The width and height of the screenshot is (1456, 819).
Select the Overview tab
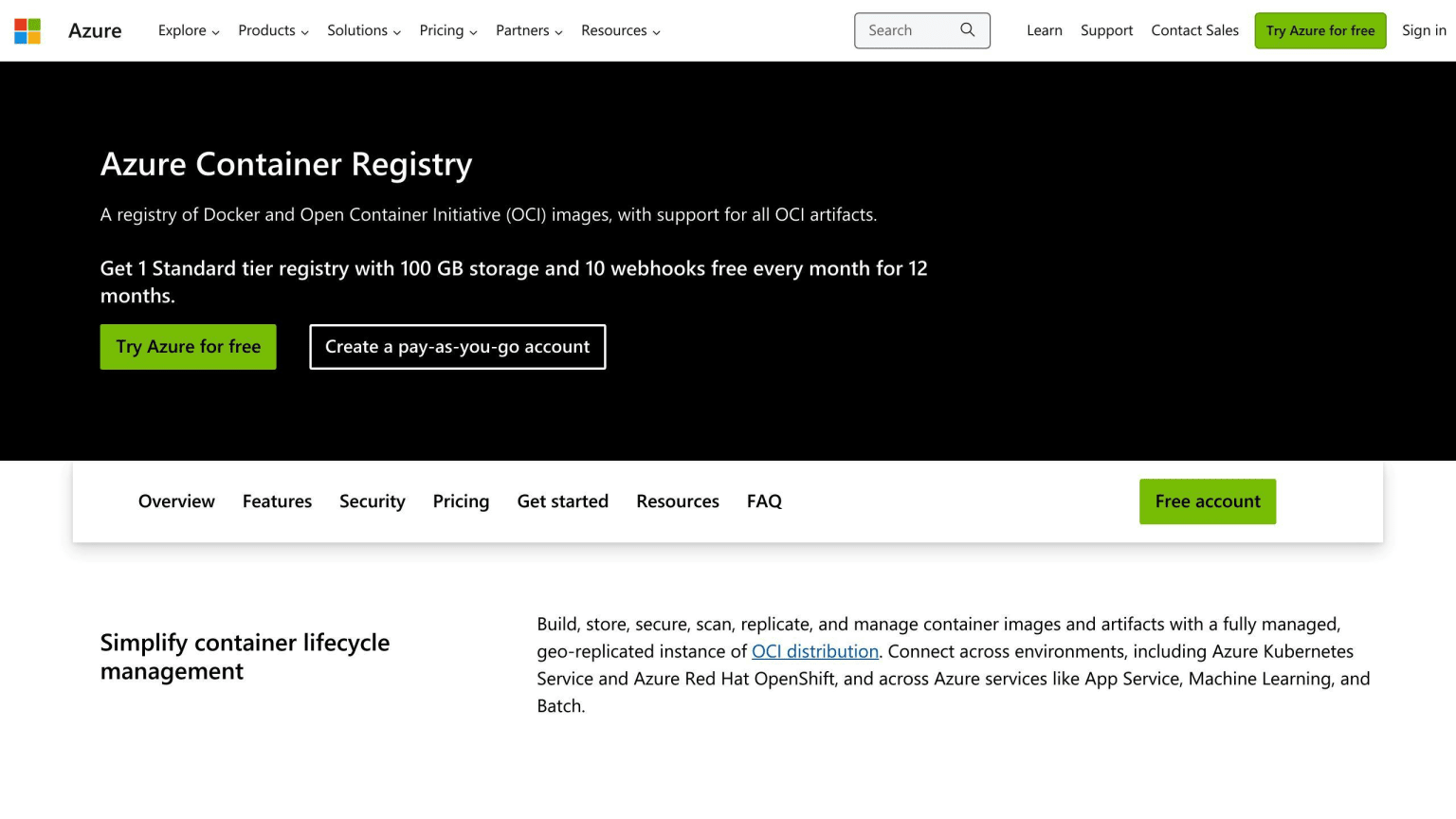pyautogui.click(x=176, y=501)
